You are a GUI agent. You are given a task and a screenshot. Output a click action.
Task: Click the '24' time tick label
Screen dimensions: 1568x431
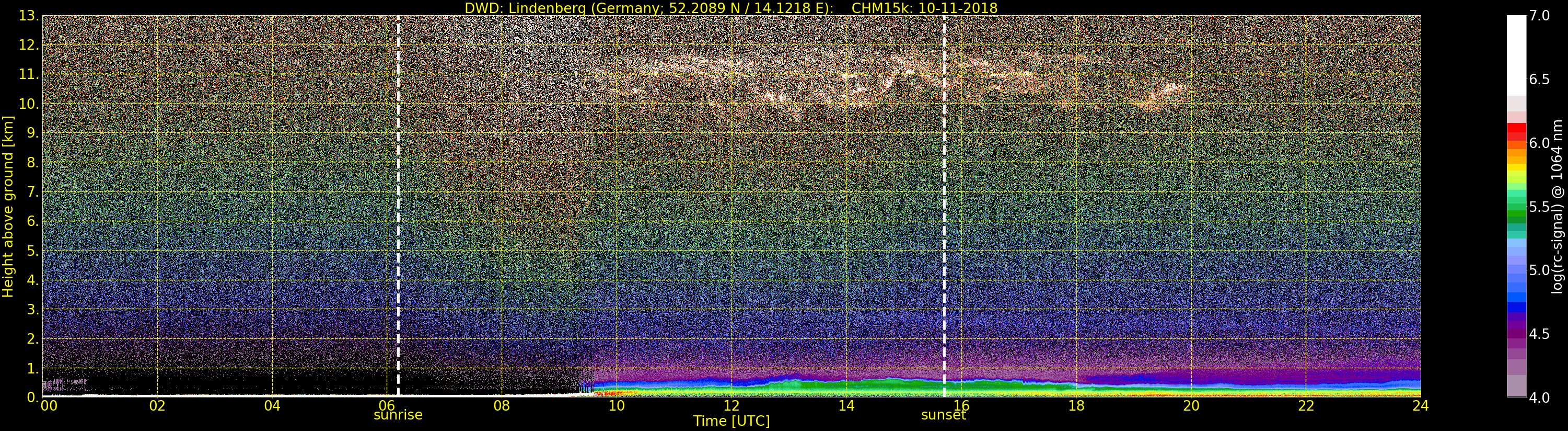(1421, 406)
